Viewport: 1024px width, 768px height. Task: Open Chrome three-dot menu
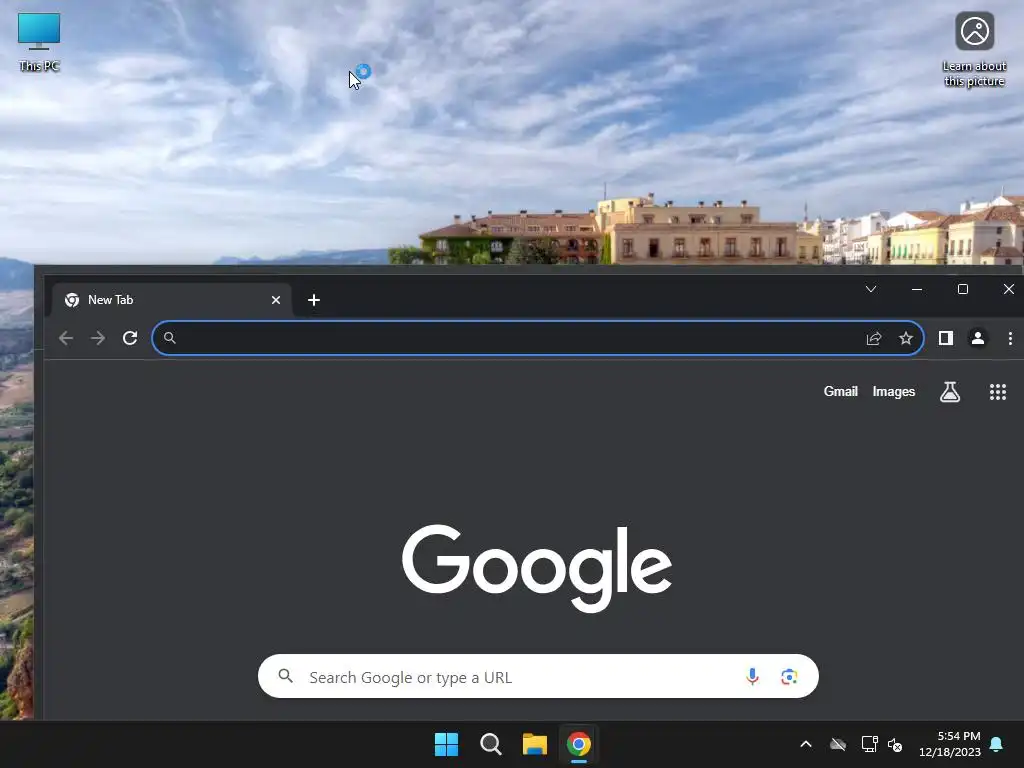coord(1010,338)
